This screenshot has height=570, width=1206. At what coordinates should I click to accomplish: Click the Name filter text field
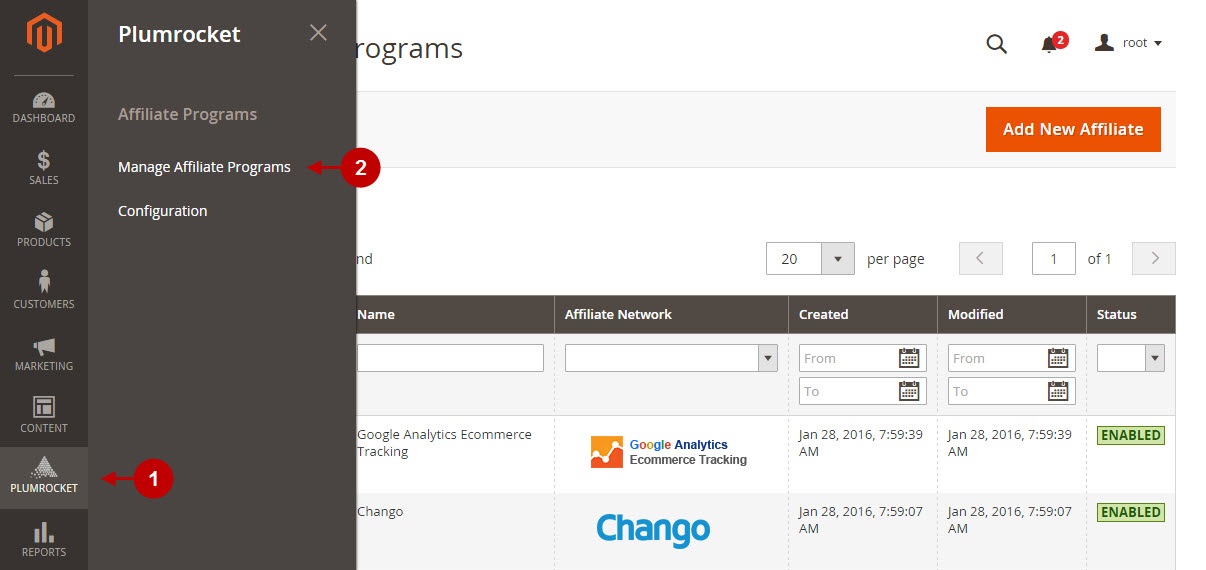coord(450,358)
